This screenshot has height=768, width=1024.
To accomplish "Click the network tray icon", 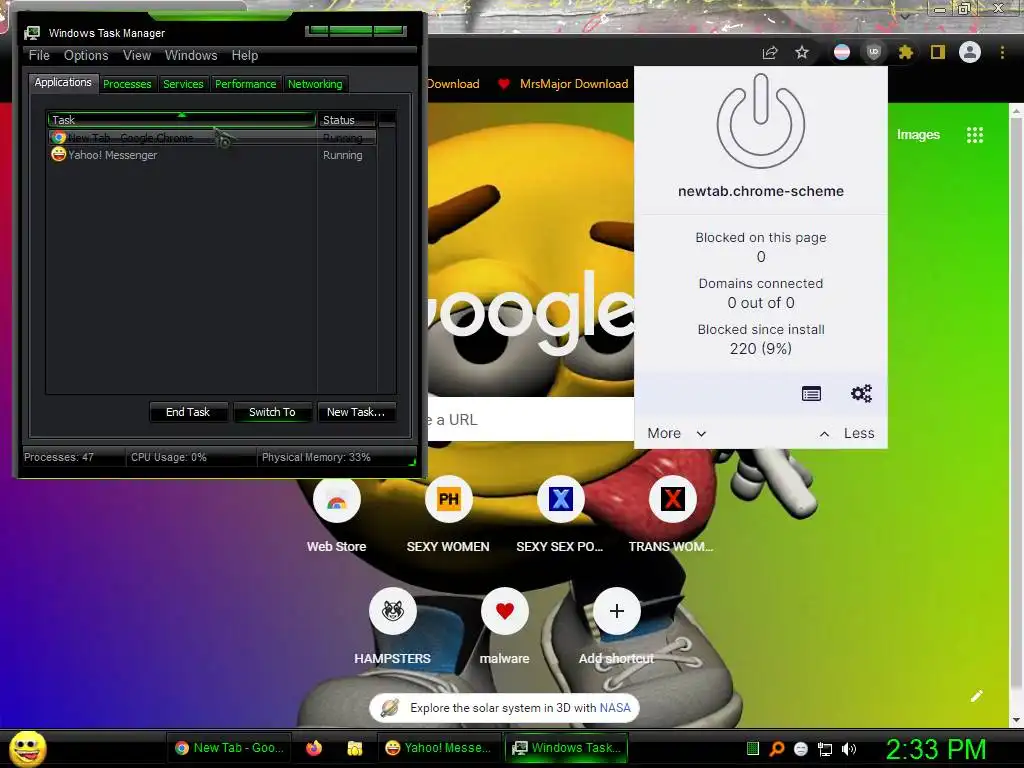I will [825, 749].
